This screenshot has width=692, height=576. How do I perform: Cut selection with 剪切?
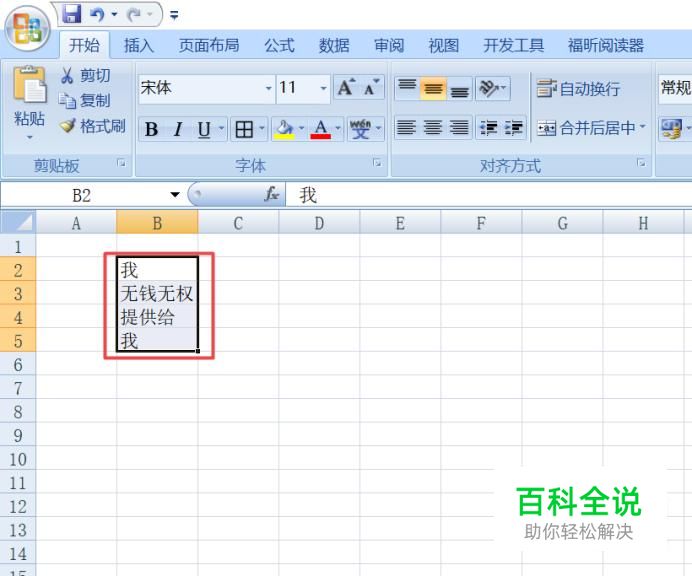pos(86,75)
